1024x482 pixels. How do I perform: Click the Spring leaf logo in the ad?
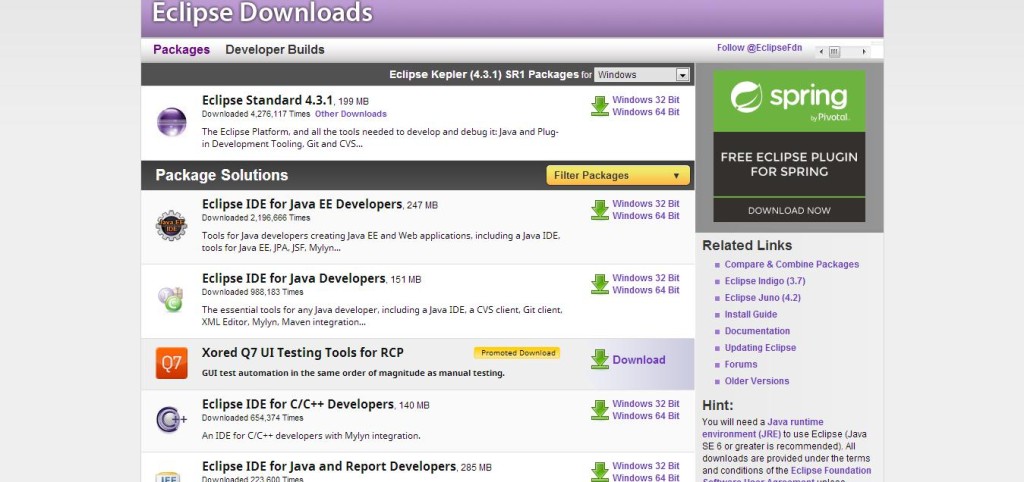746,97
